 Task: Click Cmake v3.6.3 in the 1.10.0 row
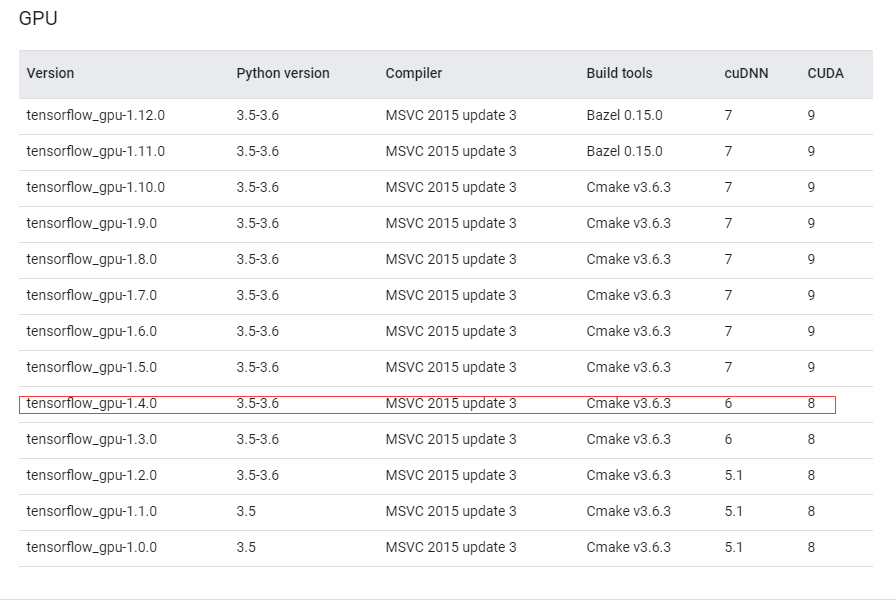pyautogui.click(x=629, y=187)
